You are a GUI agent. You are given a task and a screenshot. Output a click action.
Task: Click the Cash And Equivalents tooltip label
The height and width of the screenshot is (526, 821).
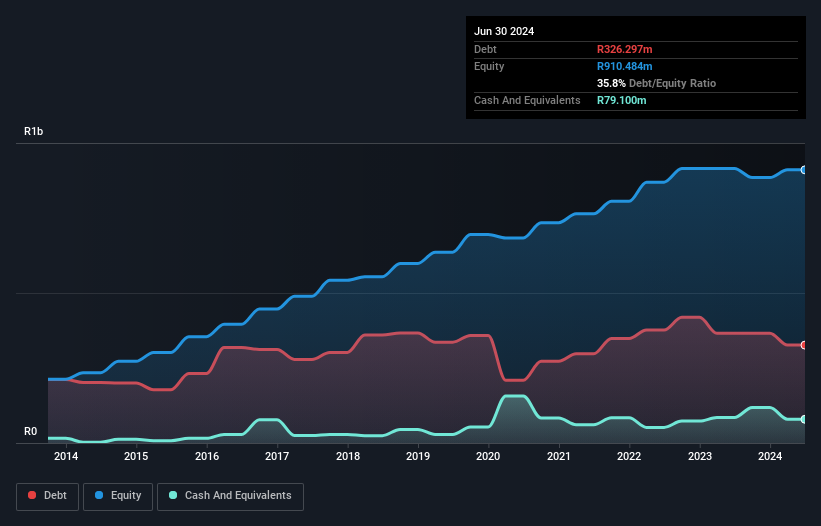click(x=527, y=100)
